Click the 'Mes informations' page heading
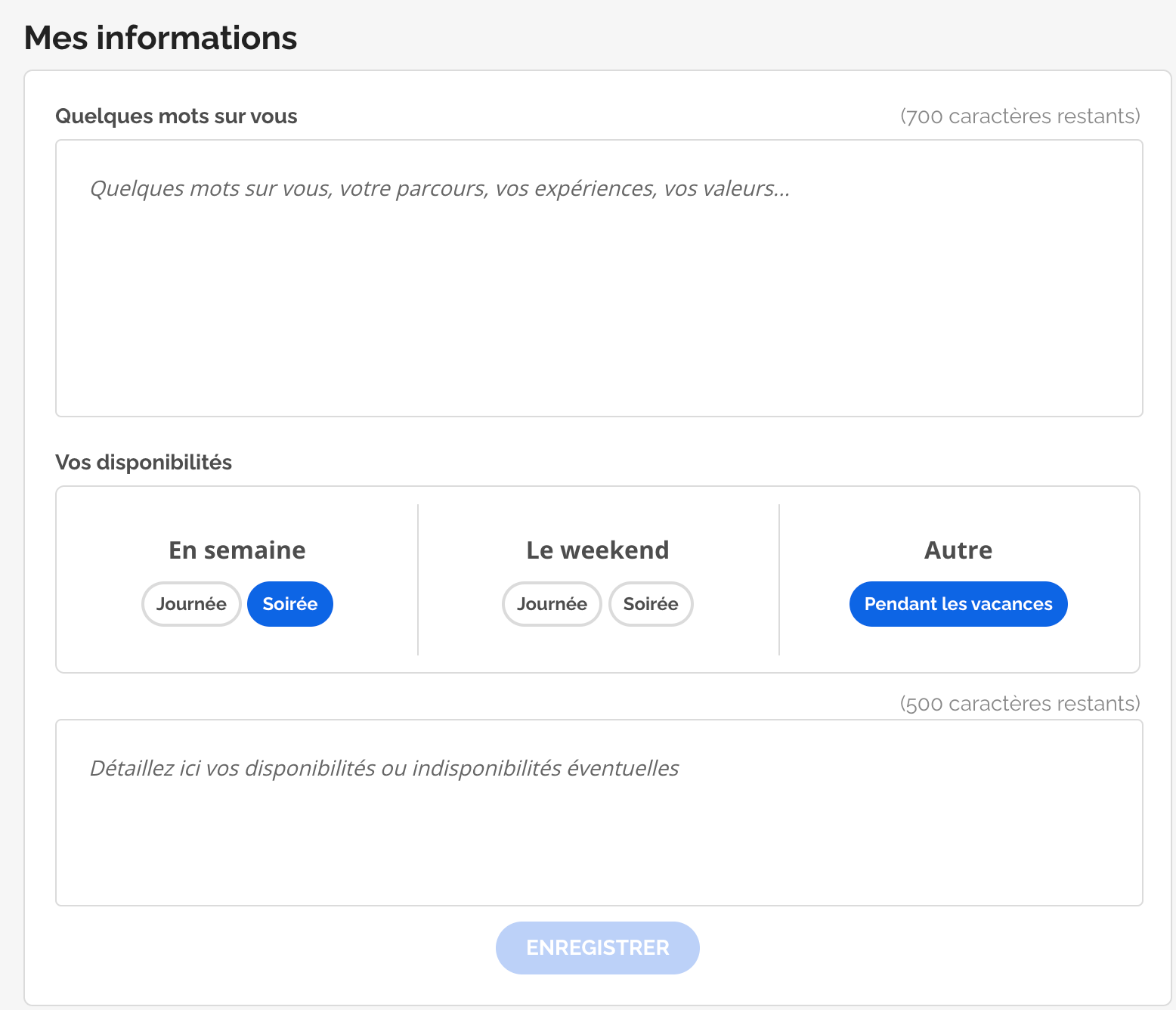This screenshot has width=1176, height=1010. (x=160, y=38)
